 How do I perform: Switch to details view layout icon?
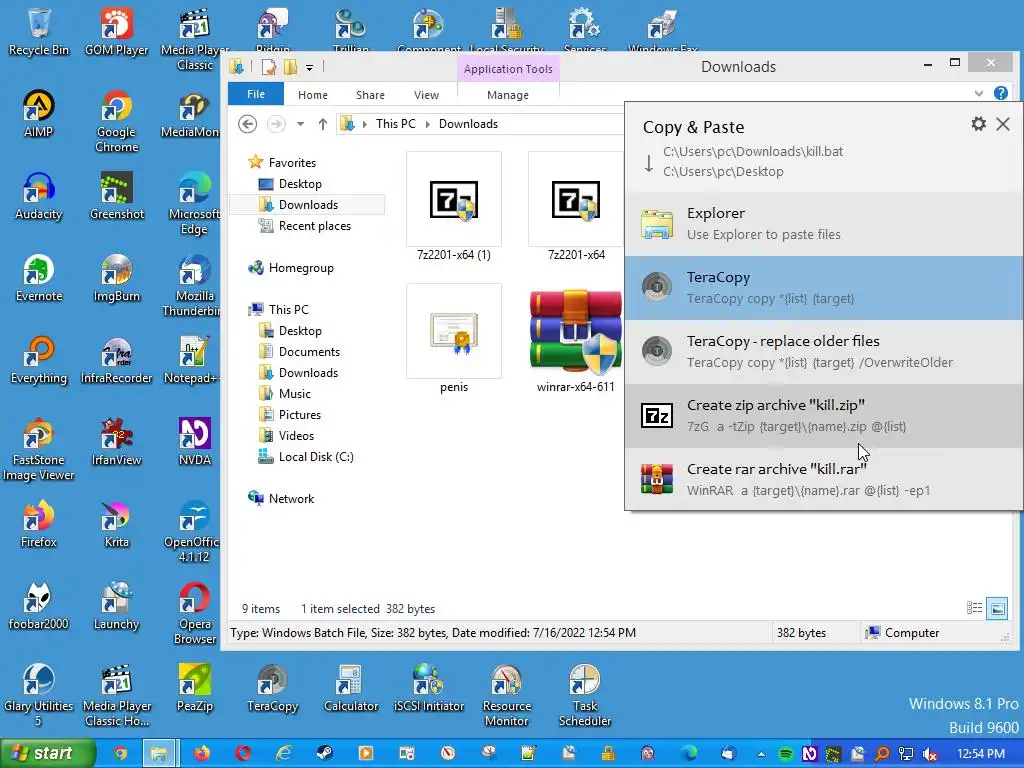(974, 608)
